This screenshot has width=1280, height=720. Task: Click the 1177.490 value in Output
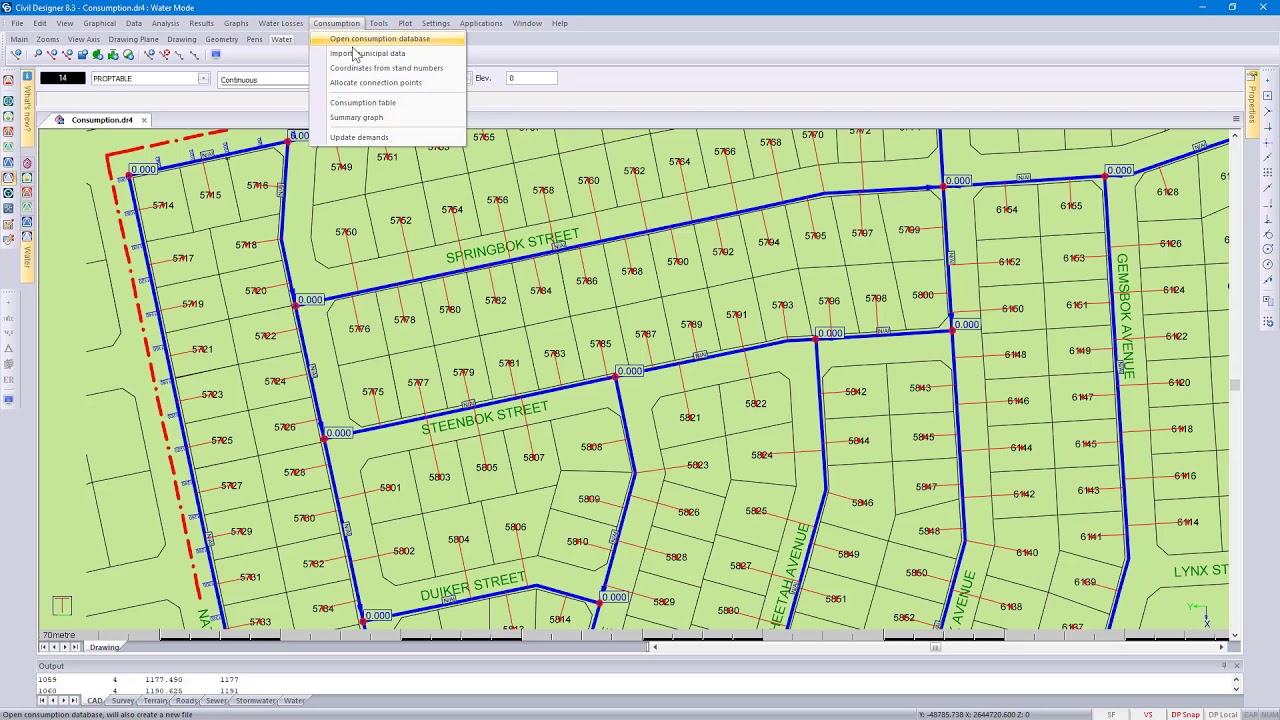click(163, 679)
